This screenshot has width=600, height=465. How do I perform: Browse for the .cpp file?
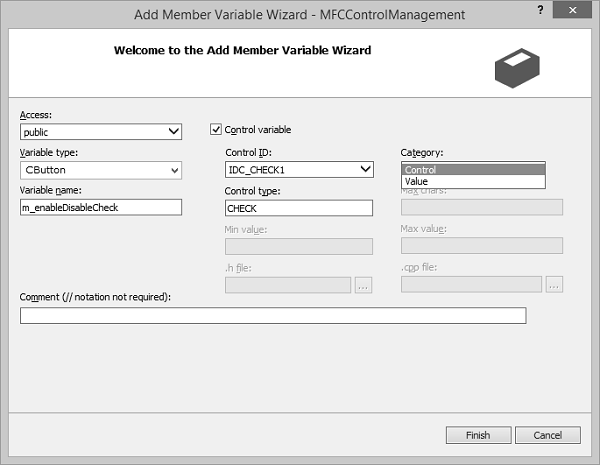(x=554, y=285)
